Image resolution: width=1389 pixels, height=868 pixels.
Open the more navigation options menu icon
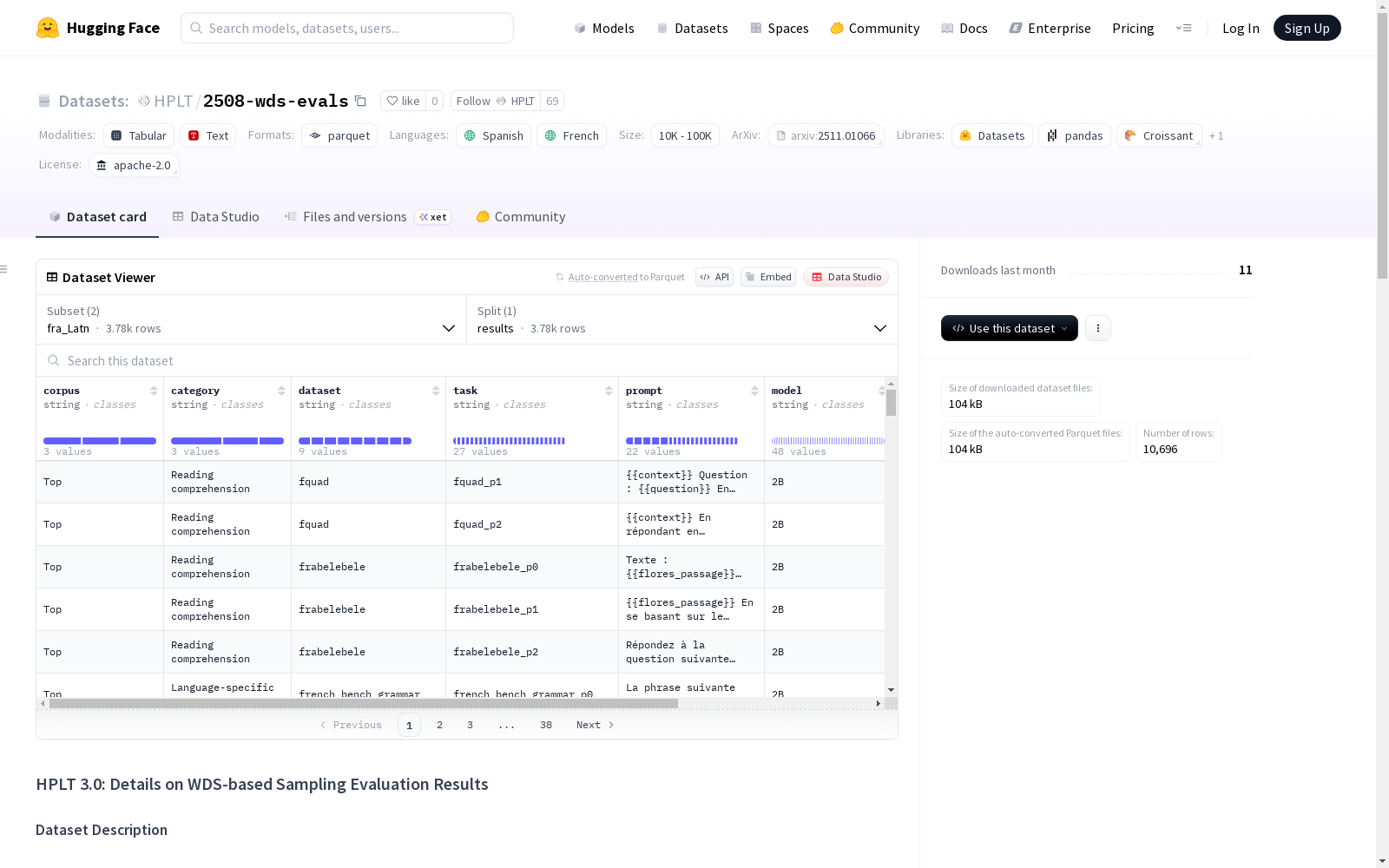click(x=1183, y=28)
